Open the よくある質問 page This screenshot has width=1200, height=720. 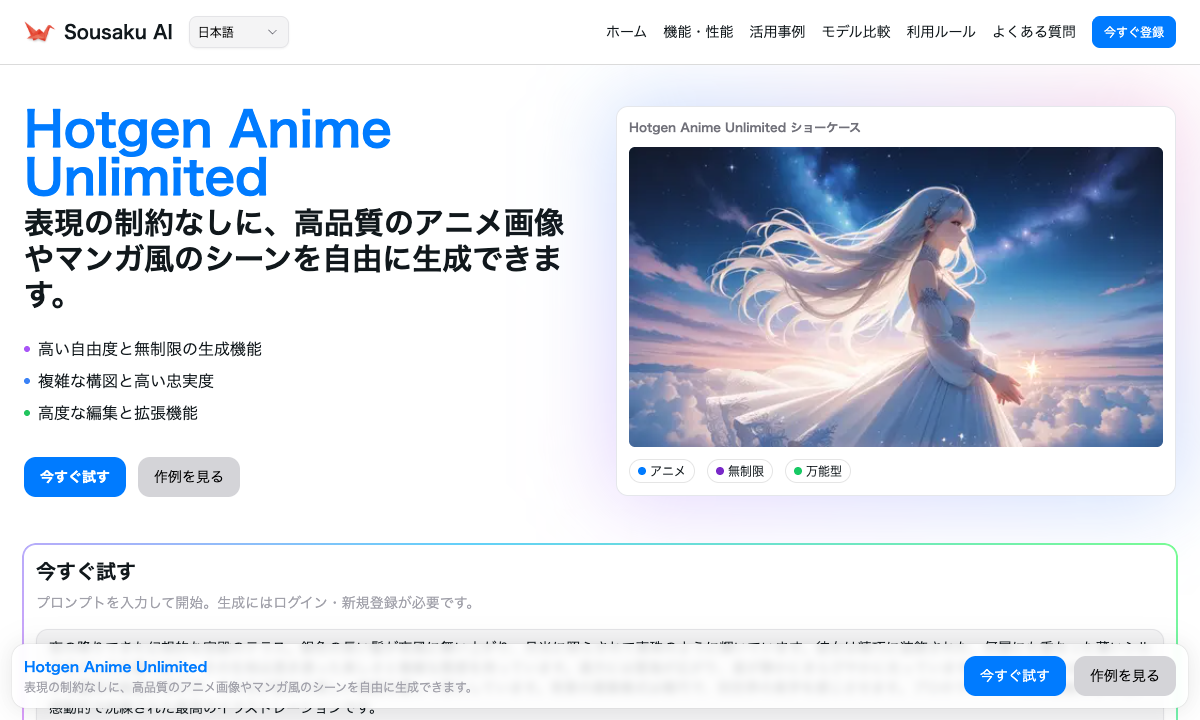tap(1033, 31)
